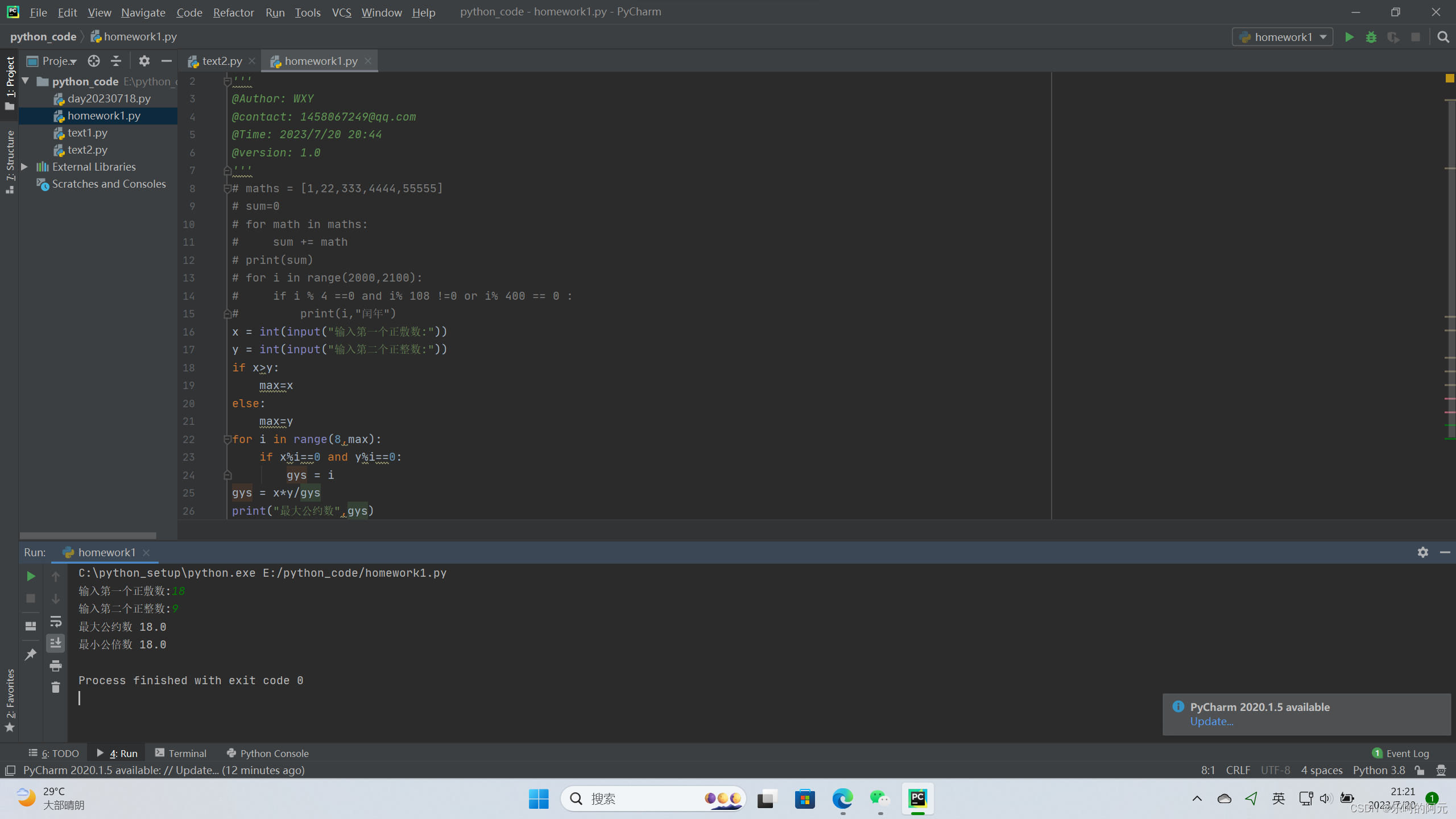Click the Update... link in the notification

click(1211, 721)
